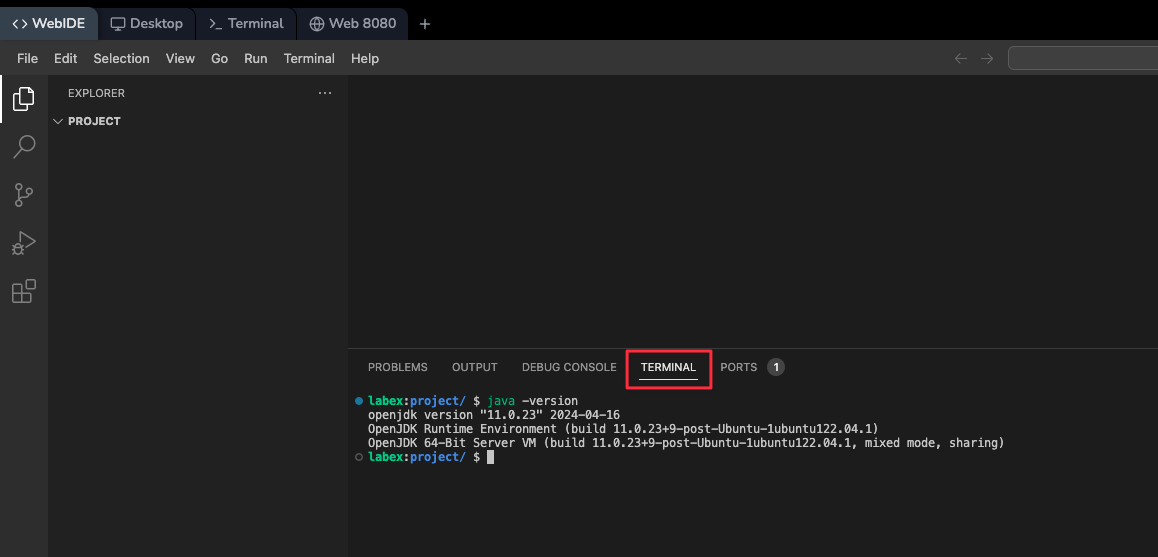This screenshot has height=557, width=1158.
Task: Show the DEBUG CONSOLE panel tab
Action: tap(569, 367)
